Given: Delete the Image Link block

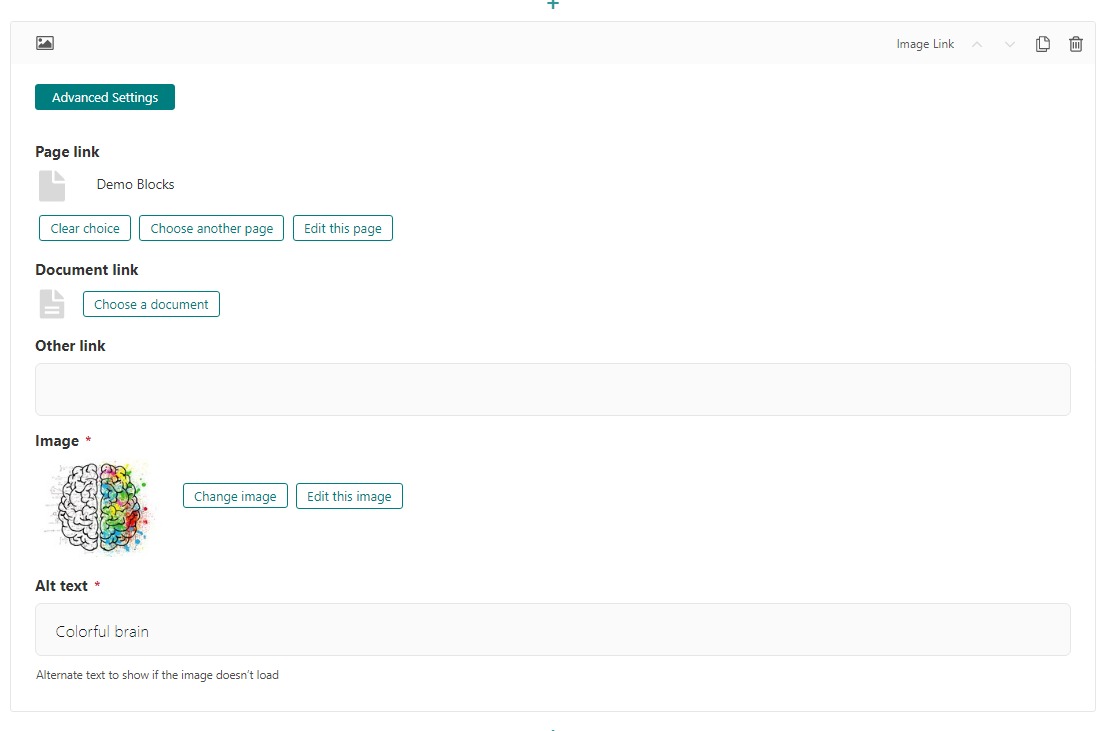Looking at the screenshot, I should click(x=1075, y=44).
